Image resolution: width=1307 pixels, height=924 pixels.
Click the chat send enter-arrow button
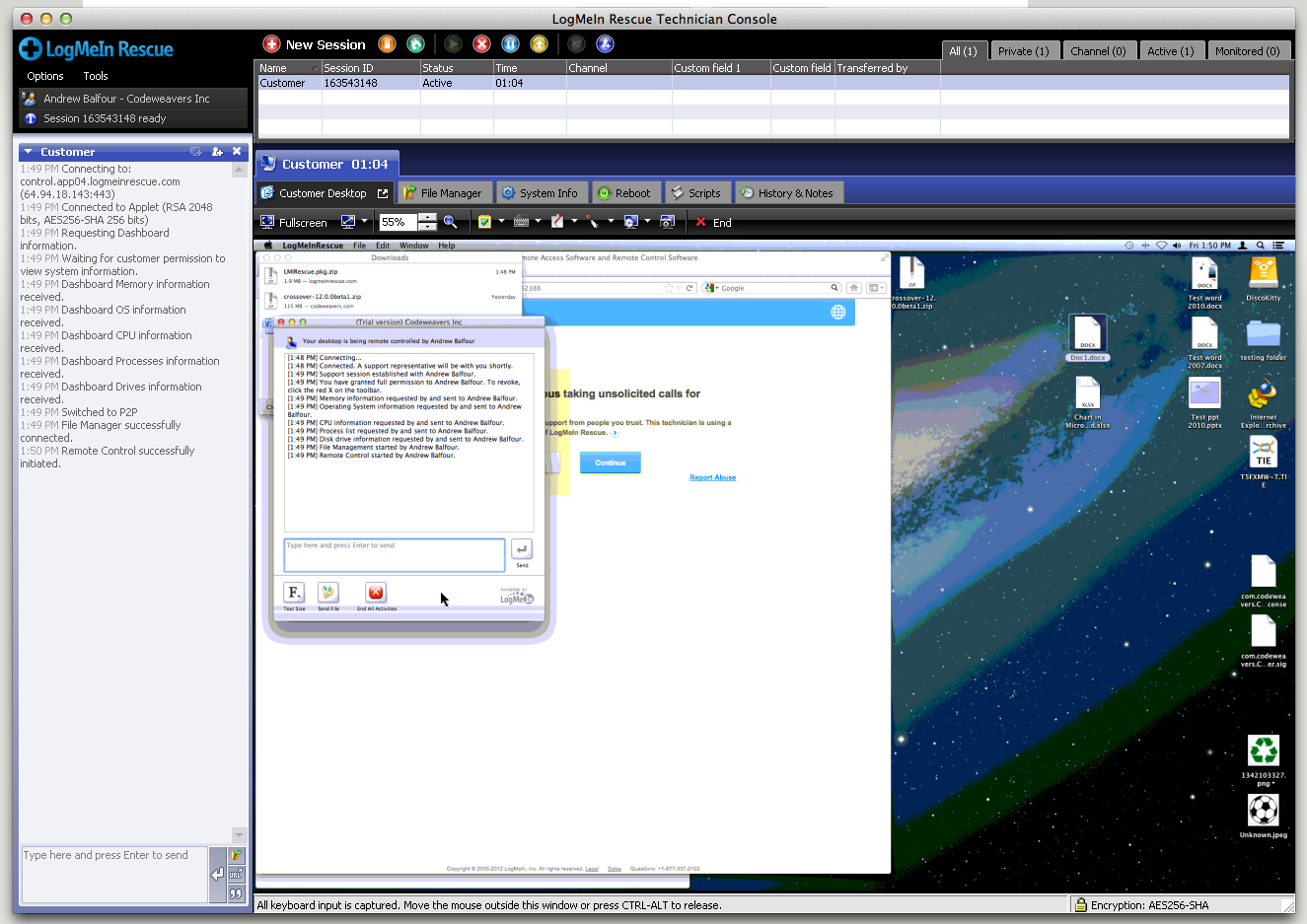pyautogui.click(x=217, y=874)
